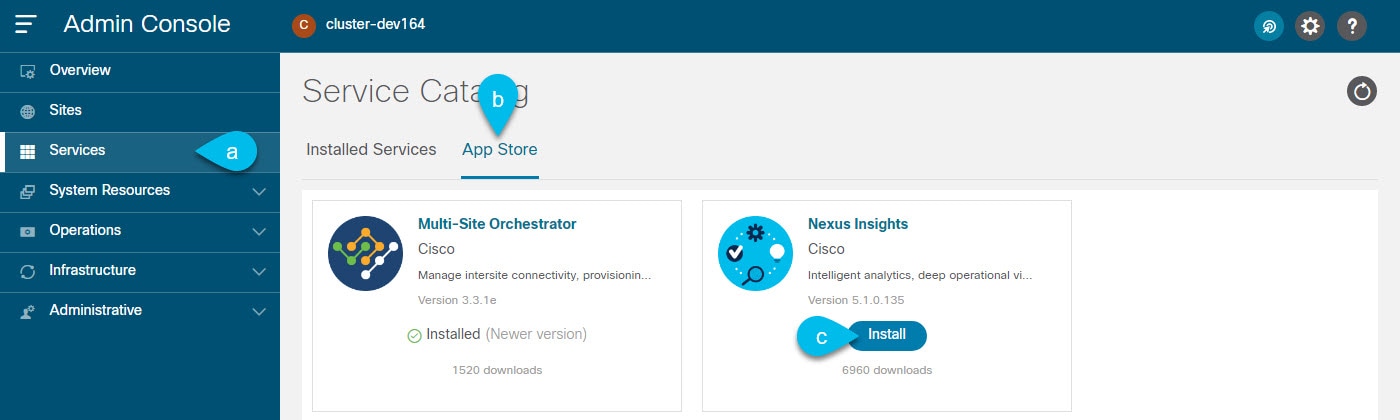Click Version 3.3.1e text
The height and width of the screenshot is (420, 1400).
pos(456,300)
